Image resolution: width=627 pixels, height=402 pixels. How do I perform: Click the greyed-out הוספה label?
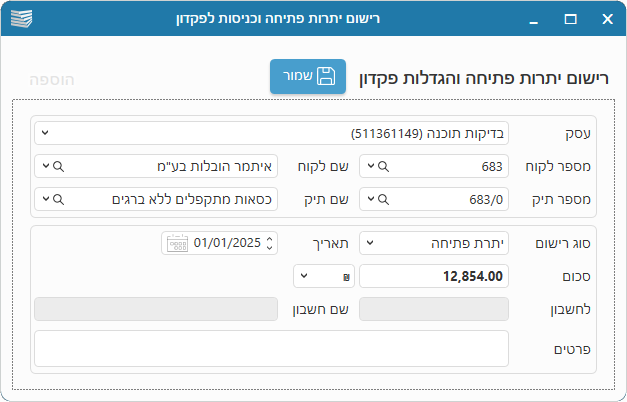pos(52,78)
